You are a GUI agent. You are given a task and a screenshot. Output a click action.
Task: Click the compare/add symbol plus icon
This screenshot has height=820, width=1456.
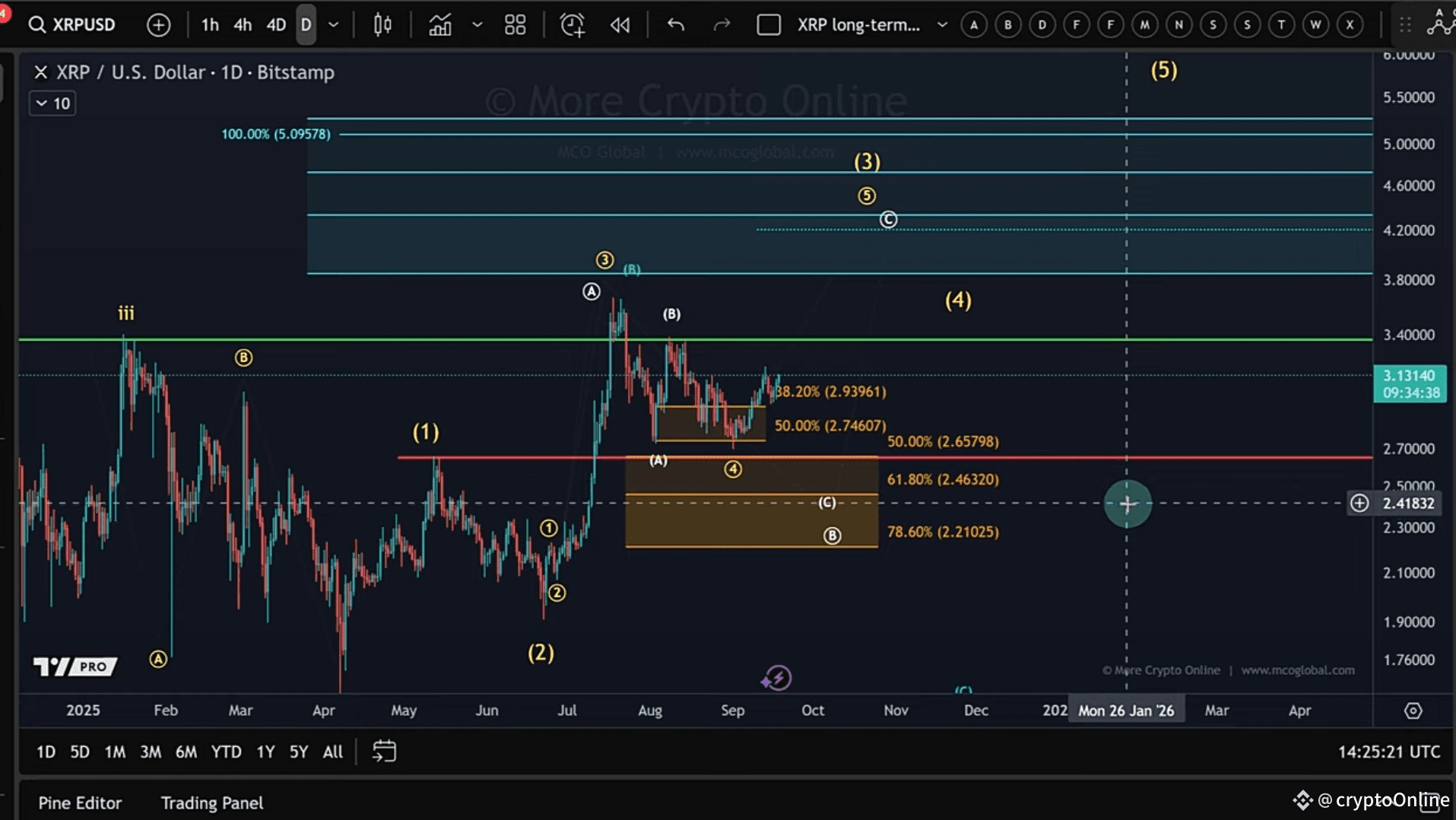(x=159, y=24)
